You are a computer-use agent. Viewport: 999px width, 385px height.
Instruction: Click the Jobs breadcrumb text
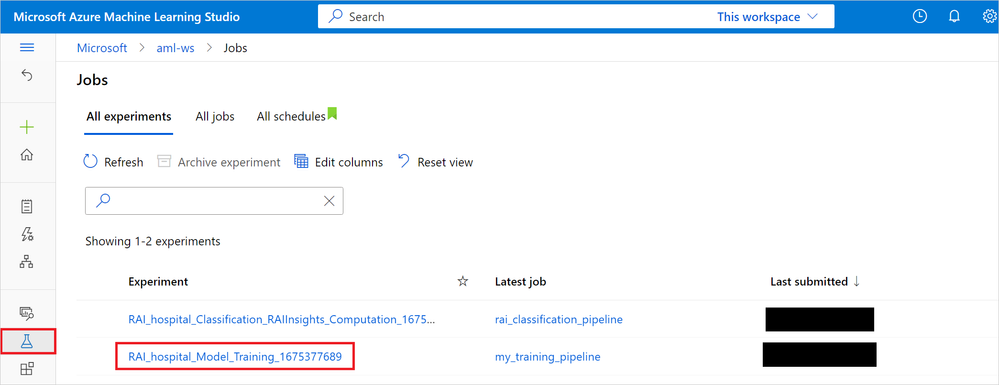[235, 48]
